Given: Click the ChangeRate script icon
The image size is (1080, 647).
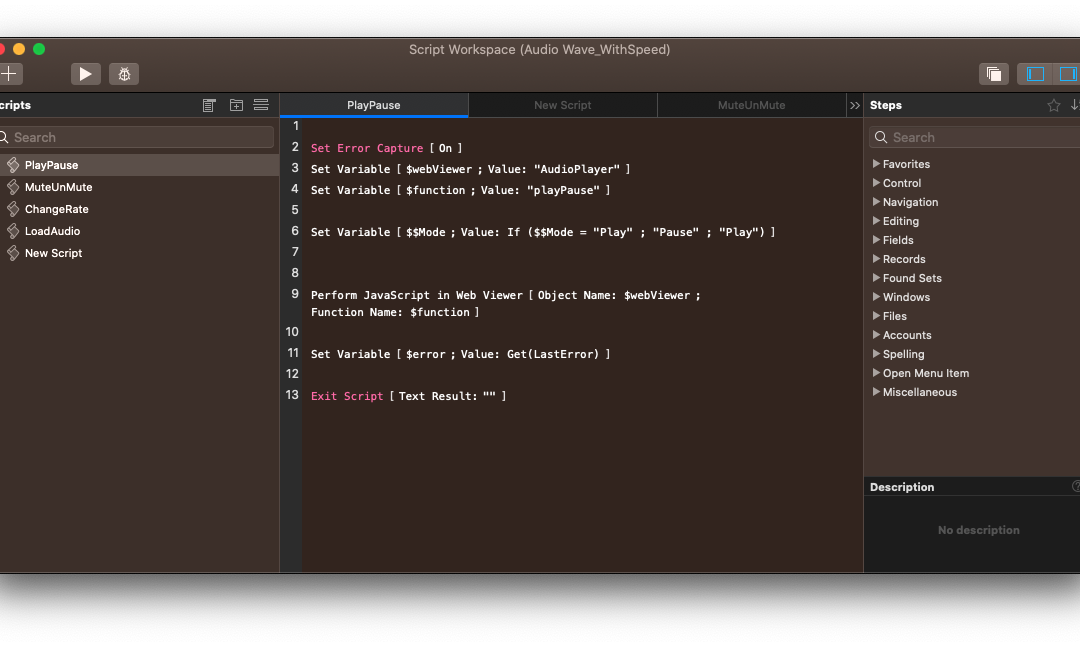Looking at the screenshot, I should point(13,209).
